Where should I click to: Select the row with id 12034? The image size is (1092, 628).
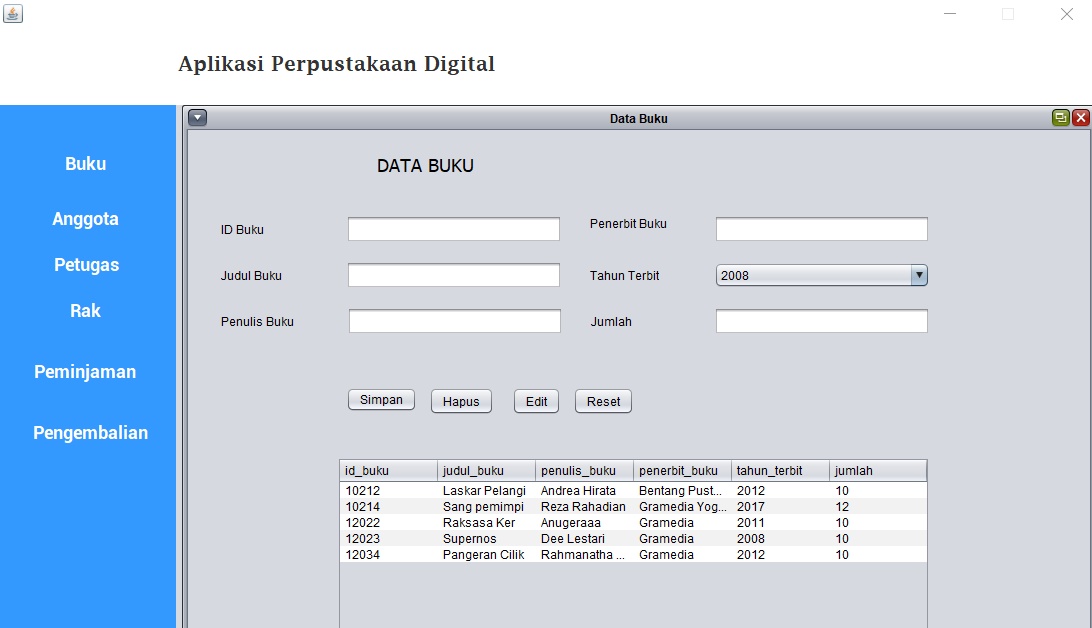tap(633, 554)
